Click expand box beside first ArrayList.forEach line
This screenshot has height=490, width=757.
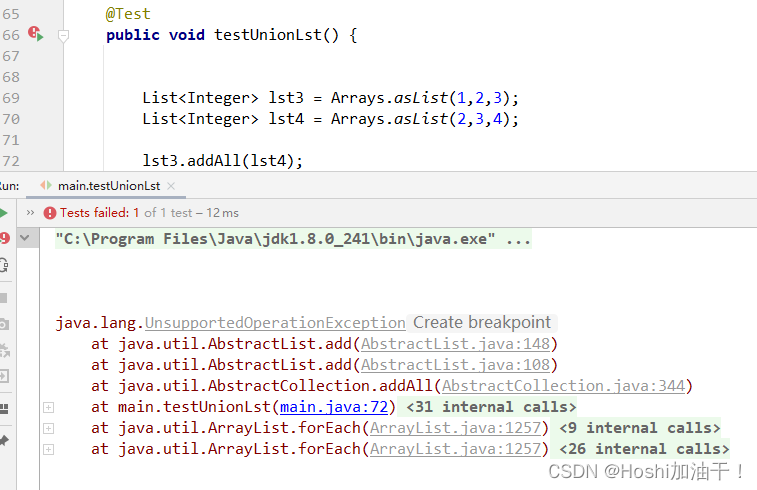48,428
